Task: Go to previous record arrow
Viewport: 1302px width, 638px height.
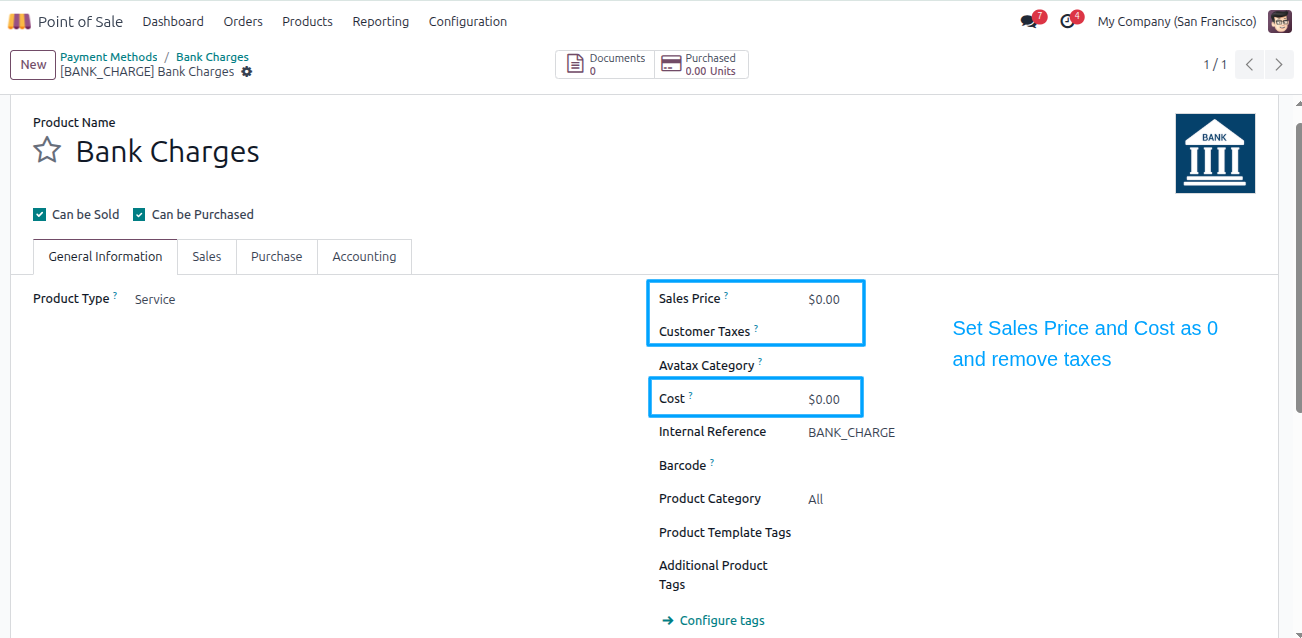Action: coord(1250,65)
